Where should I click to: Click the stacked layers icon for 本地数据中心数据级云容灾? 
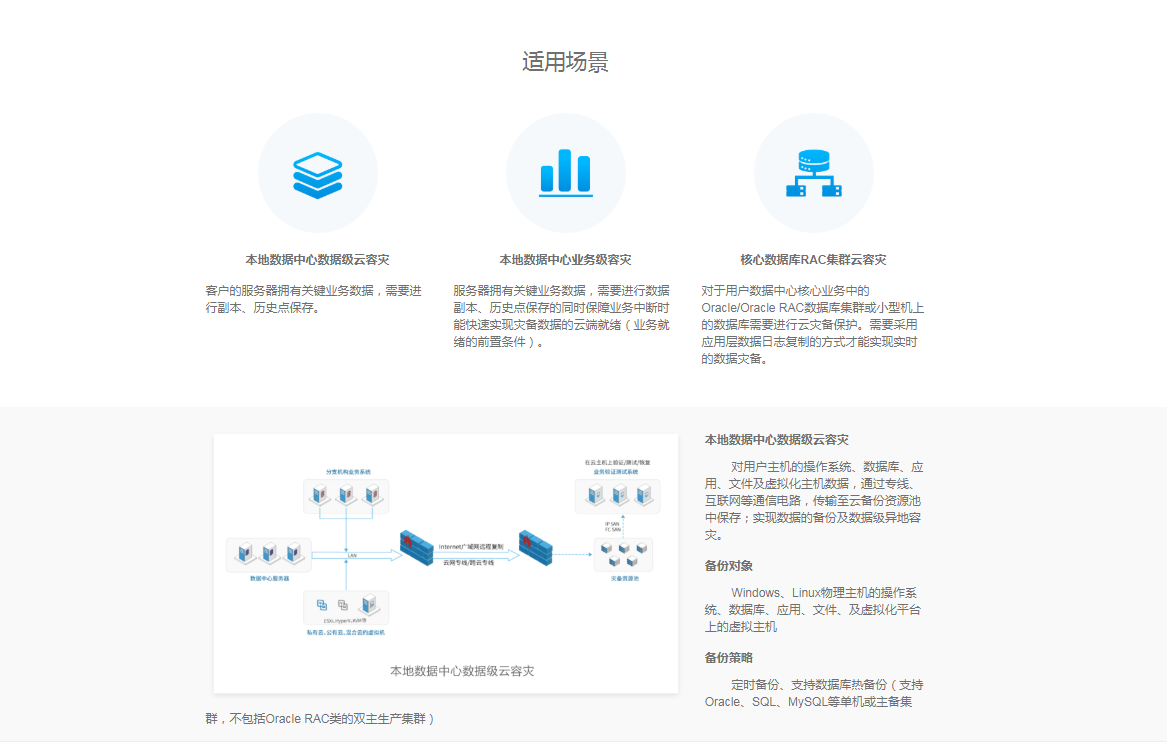[x=318, y=174]
